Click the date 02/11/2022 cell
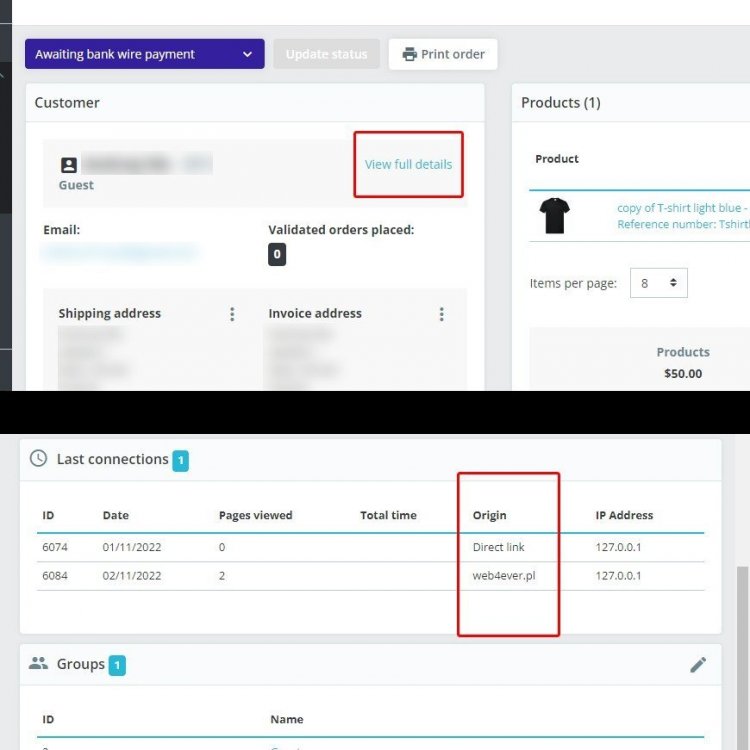Screen dimensions: 750x750 tap(132, 575)
